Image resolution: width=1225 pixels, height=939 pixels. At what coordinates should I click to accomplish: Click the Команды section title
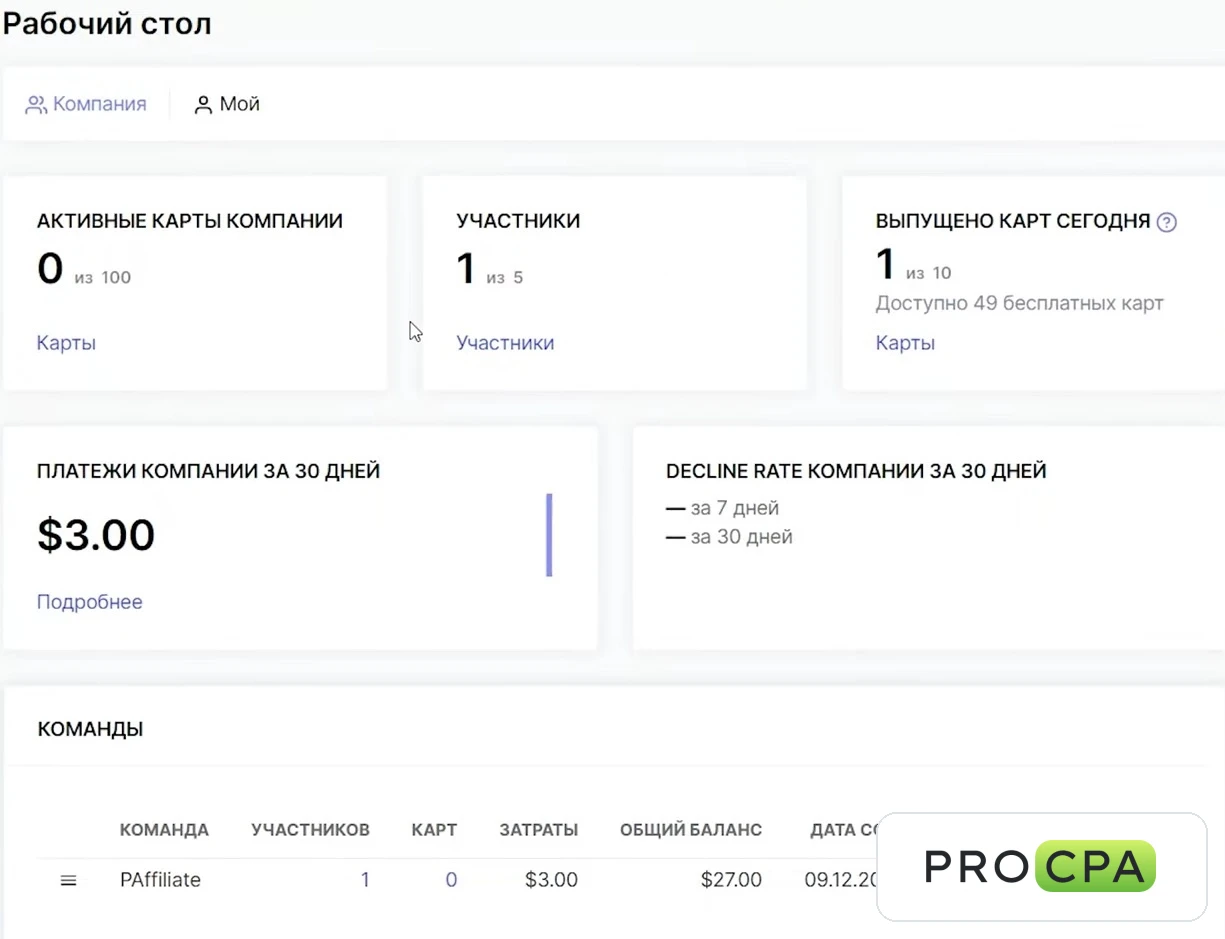tap(90, 729)
